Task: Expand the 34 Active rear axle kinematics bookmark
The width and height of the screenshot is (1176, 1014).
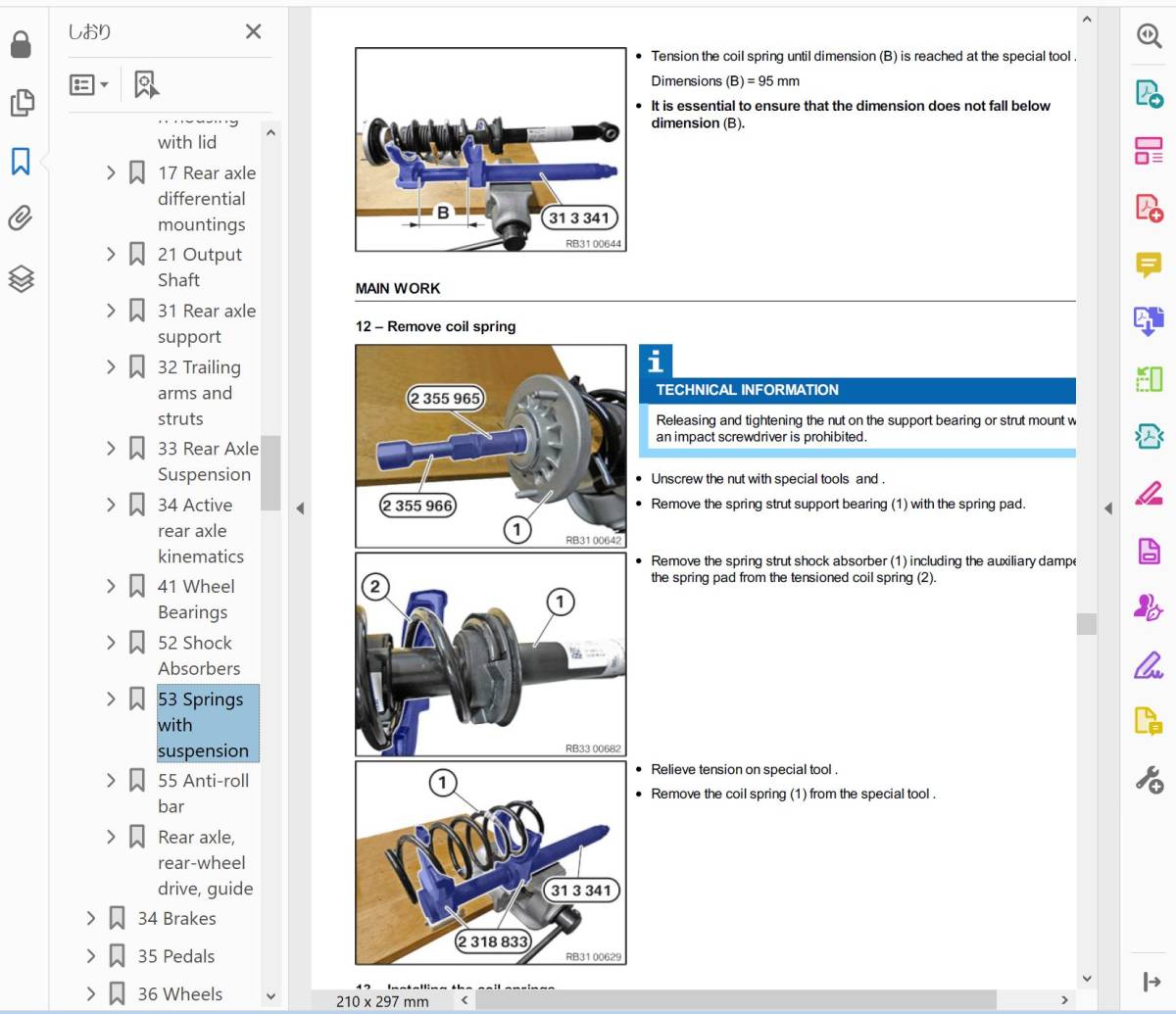Action: pyautogui.click(x=111, y=505)
